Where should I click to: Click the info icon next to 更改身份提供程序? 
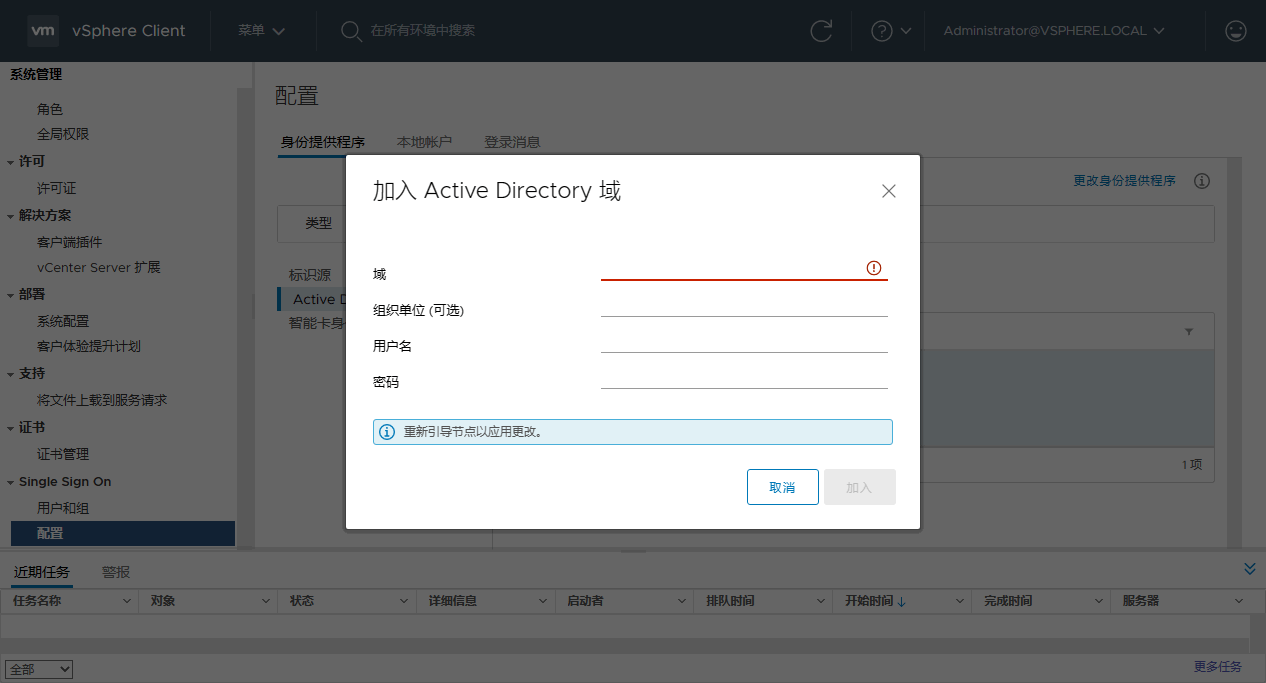[1202, 181]
